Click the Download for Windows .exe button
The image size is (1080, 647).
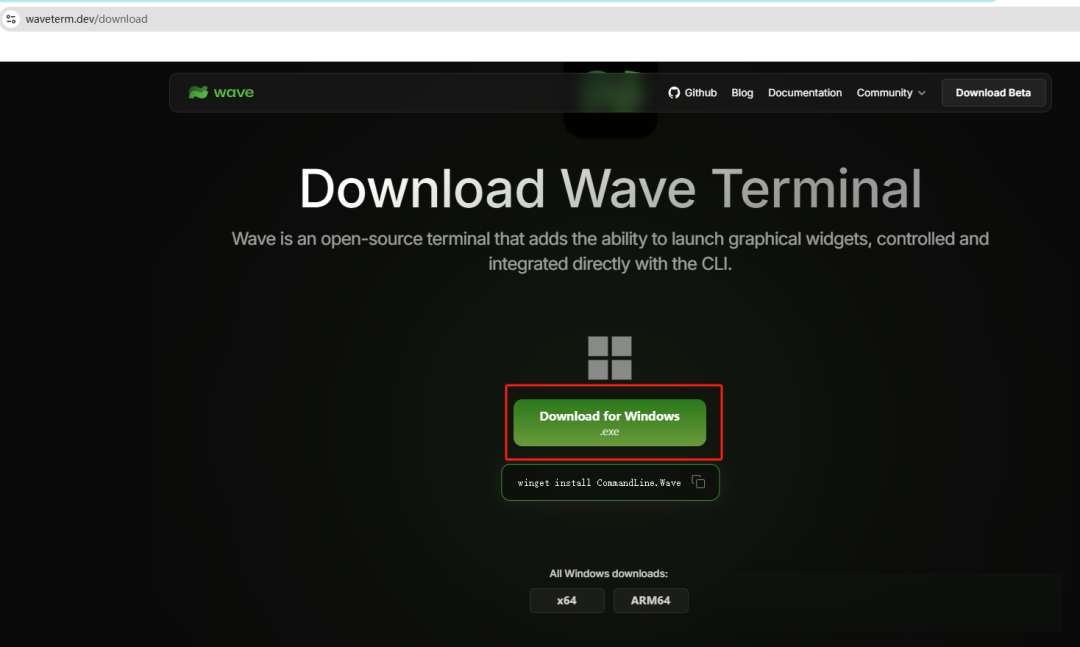(610, 422)
